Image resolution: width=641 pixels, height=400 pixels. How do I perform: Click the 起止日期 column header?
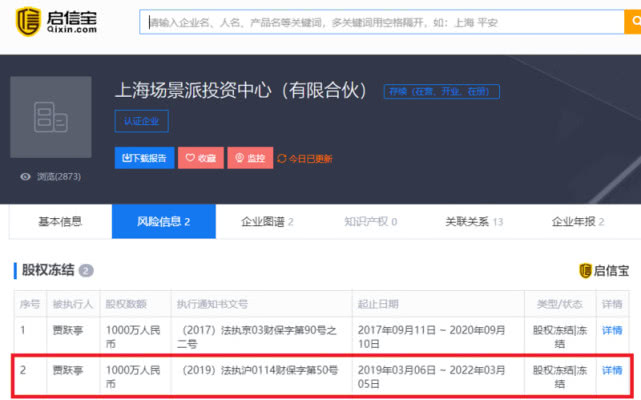coord(378,304)
